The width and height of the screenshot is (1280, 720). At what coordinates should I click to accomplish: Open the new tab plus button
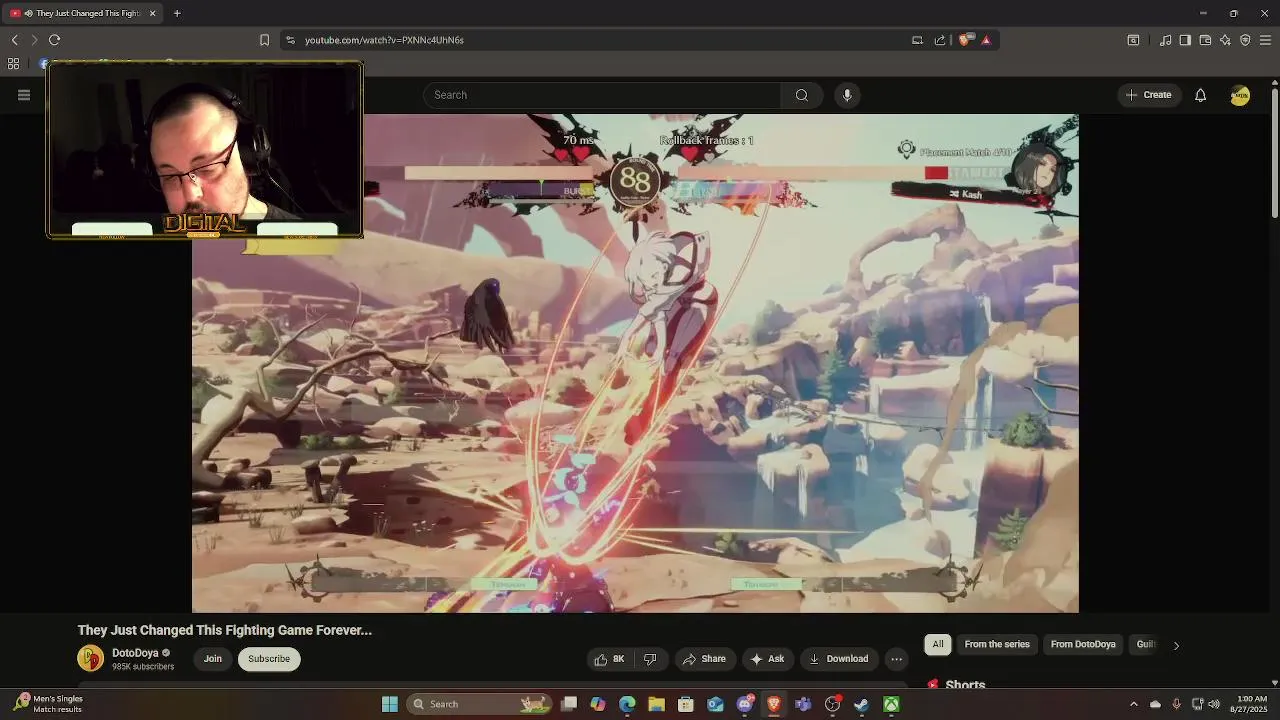pyautogui.click(x=177, y=13)
